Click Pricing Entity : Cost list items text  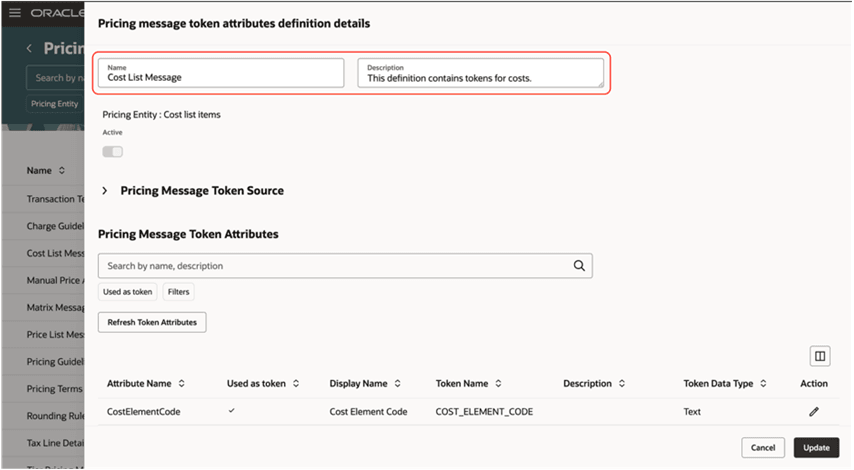162,115
